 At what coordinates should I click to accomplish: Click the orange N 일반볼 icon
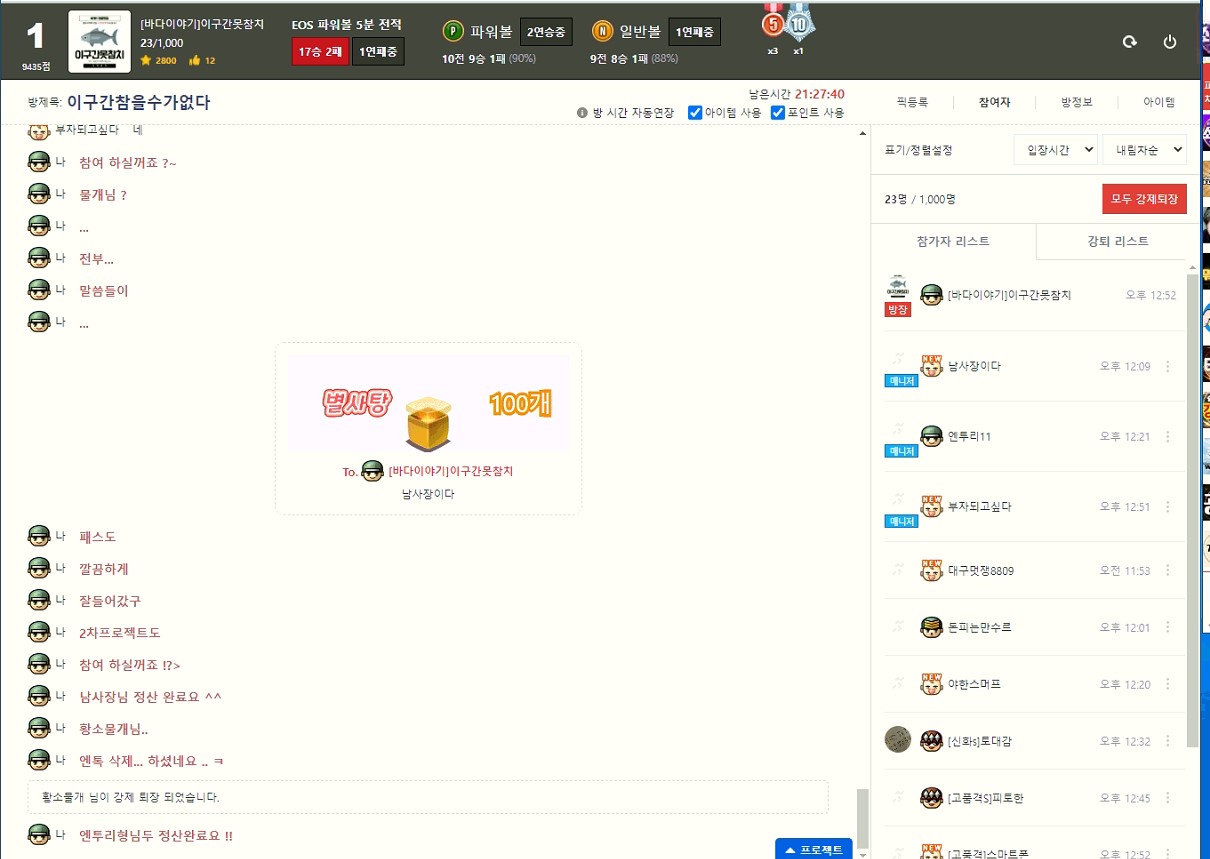(602, 31)
